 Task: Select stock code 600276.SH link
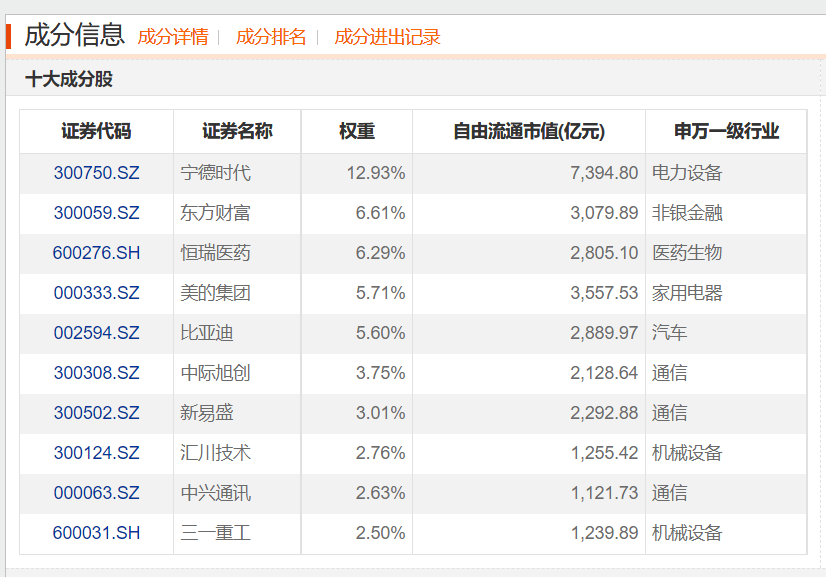pyautogui.click(x=96, y=253)
